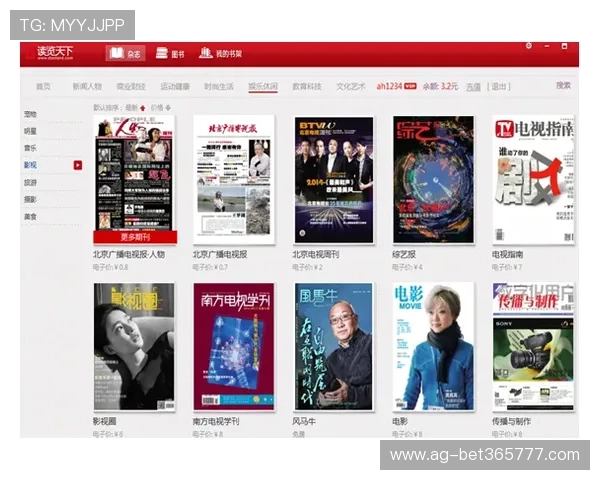
Task: Click title text 综艺报
Action: (x=404, y=254)
